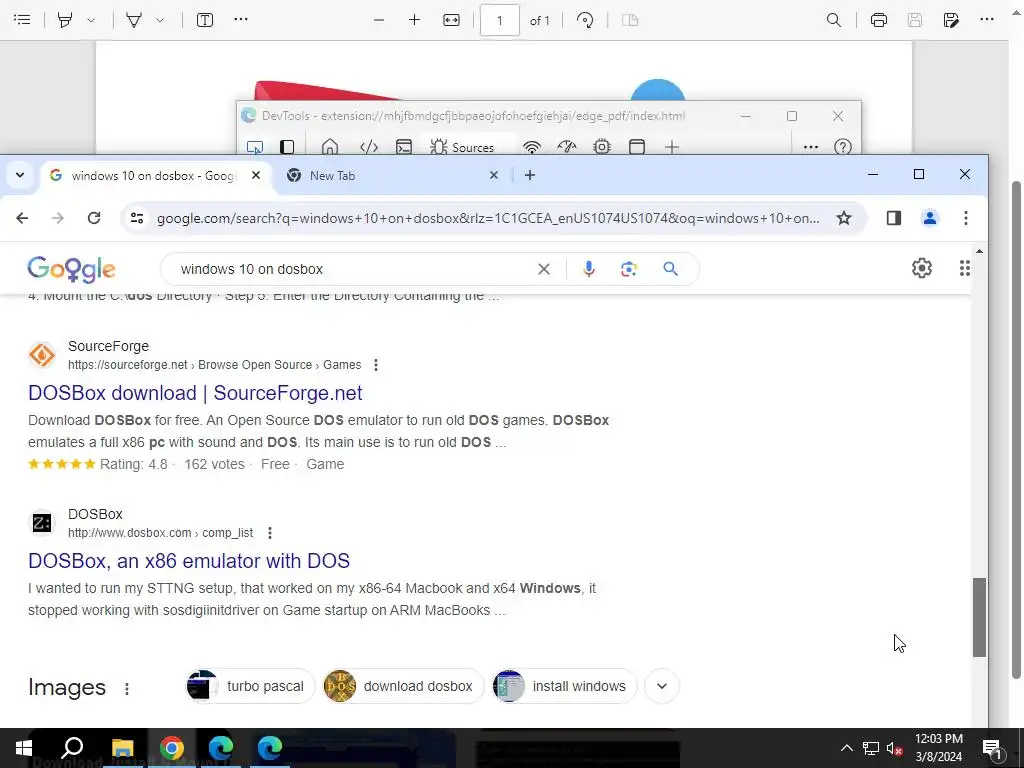Open the PDF table of contents icon
Viewport: 1024px width, 768px height.
click(x=22, y=20)
